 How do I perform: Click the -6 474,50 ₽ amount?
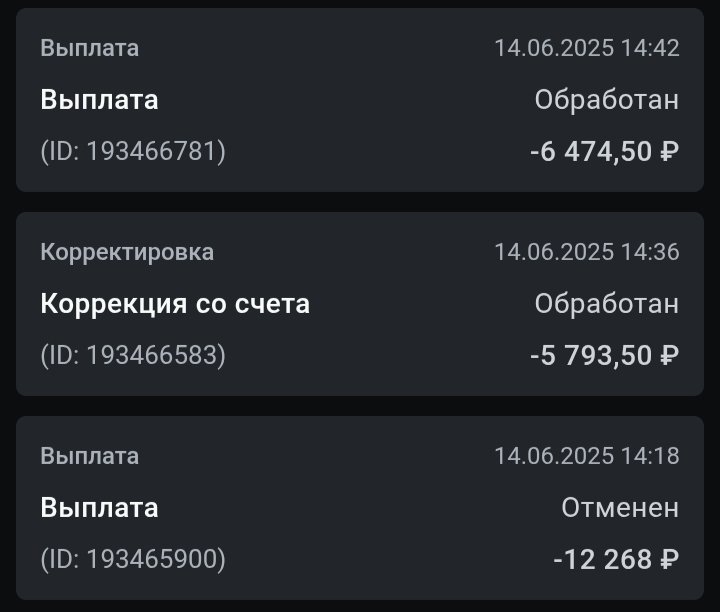pyautogui.click(x=604, y=151)
